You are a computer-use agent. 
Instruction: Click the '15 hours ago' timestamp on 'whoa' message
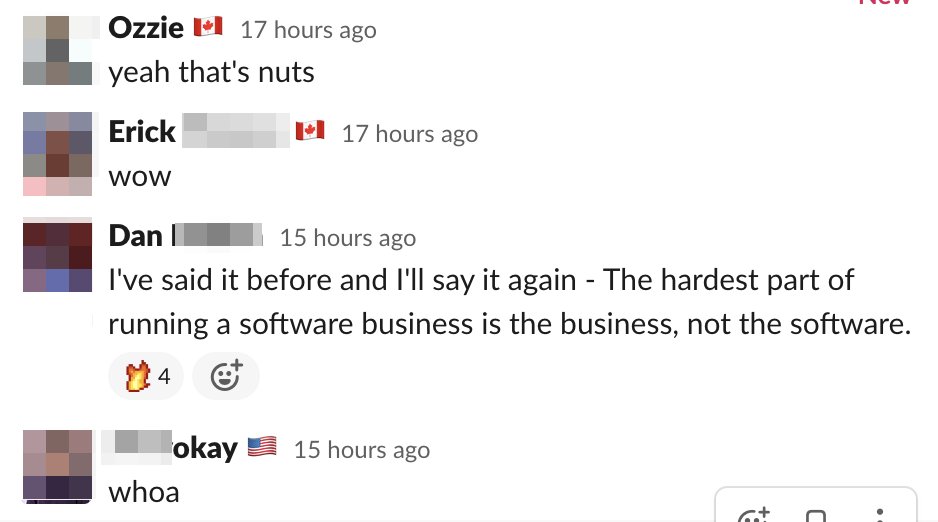click(x=361, y=450)
